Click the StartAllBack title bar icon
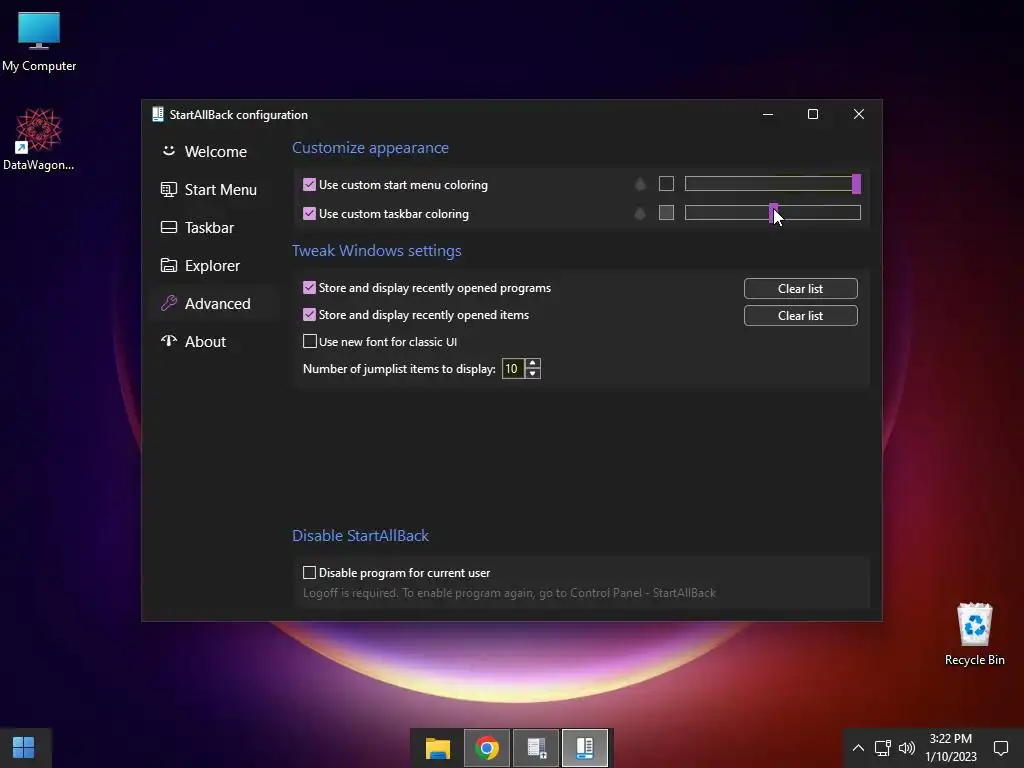The image size is (1024, 768). pyautogui.click(x=158, y=114)
